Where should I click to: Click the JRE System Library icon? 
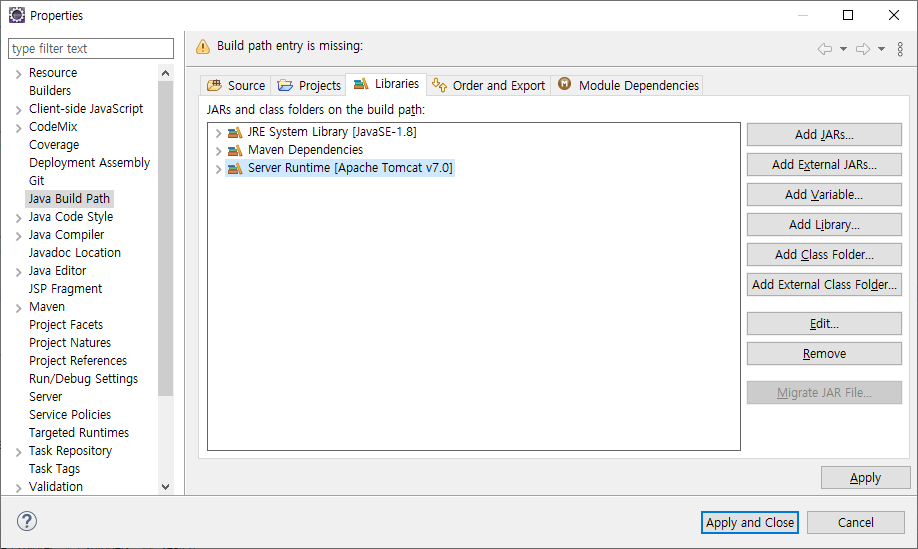(235, 132)
